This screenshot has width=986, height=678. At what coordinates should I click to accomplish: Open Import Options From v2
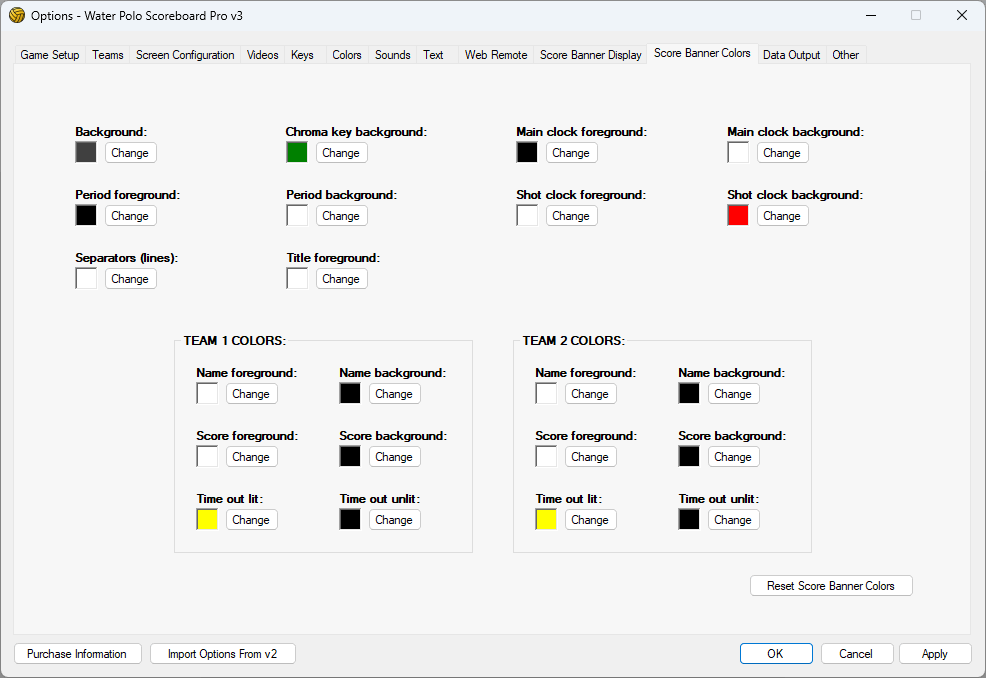point(223,654)
